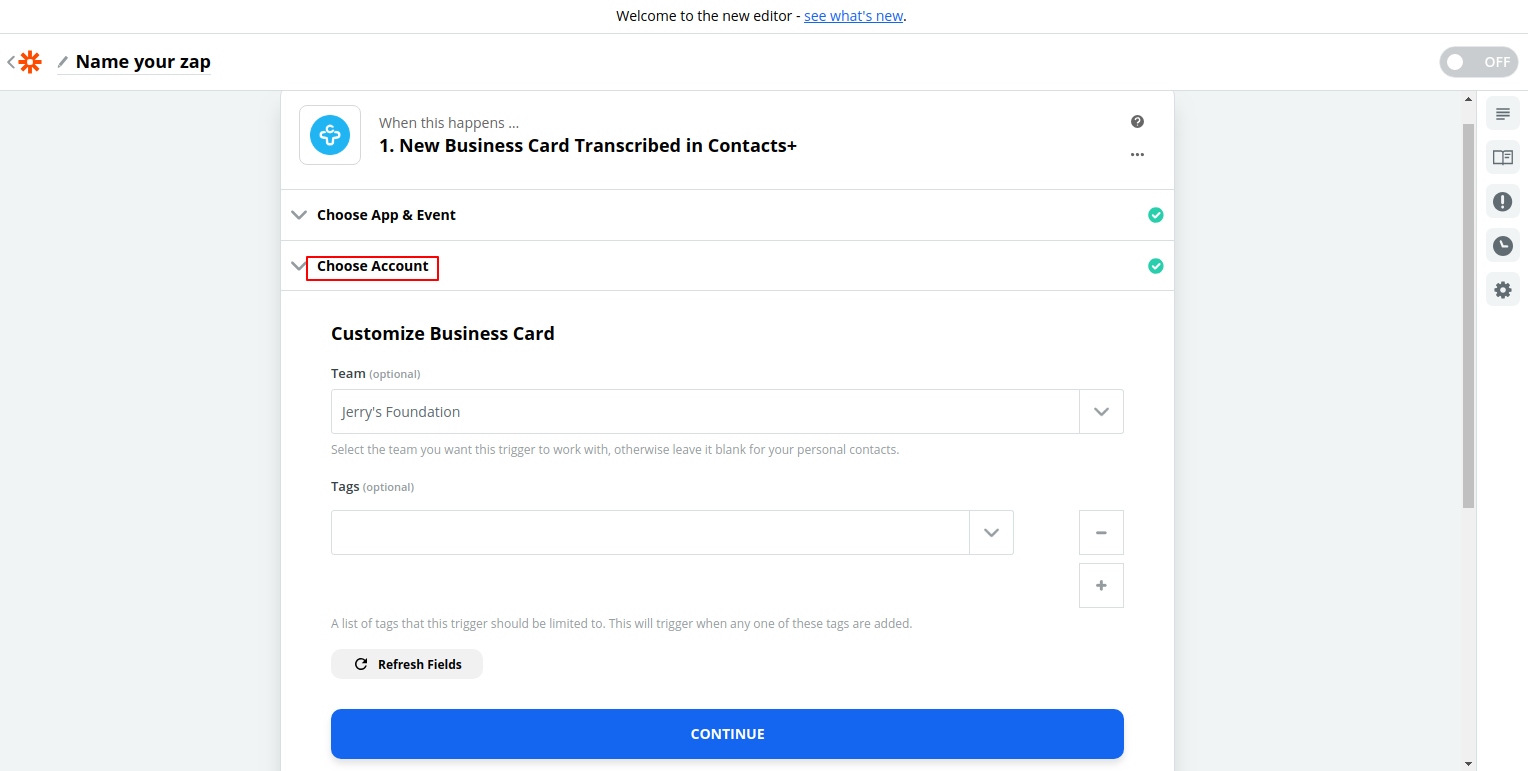Click the Contacts+ app icon
The image size is (1528, 771).
coord(330,135)
